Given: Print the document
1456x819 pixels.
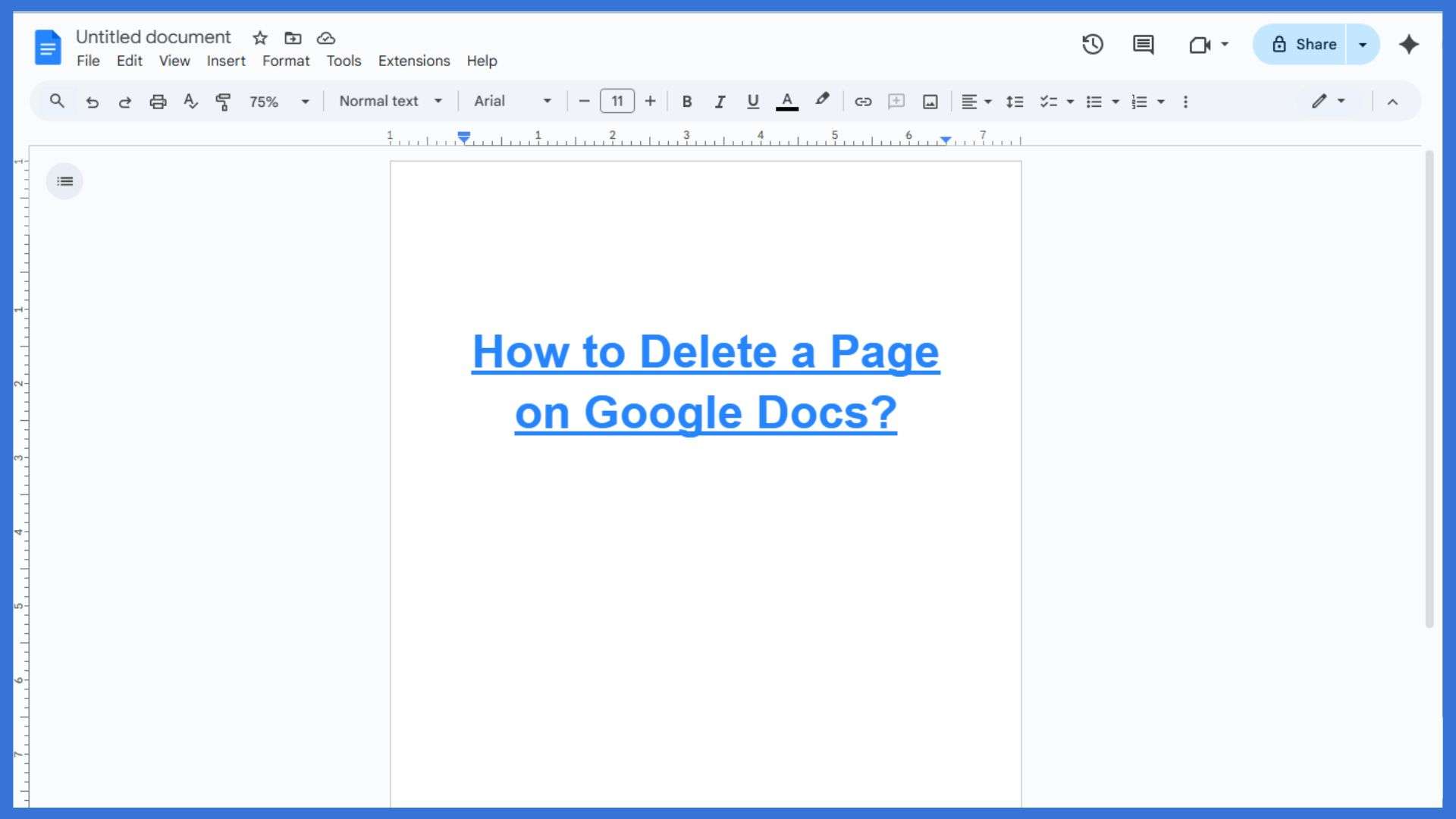Looking at the screenshot, I should pos(158,102).
